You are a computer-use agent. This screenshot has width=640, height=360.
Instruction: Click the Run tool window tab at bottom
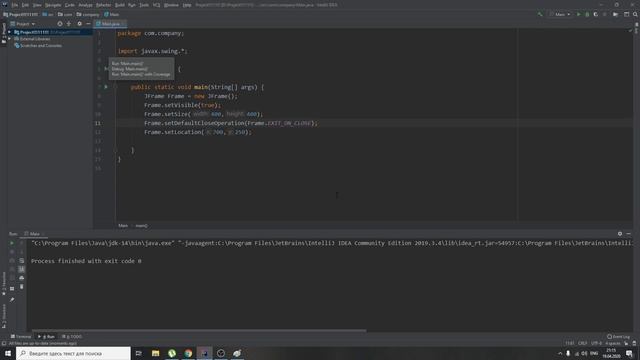[46, 337]
